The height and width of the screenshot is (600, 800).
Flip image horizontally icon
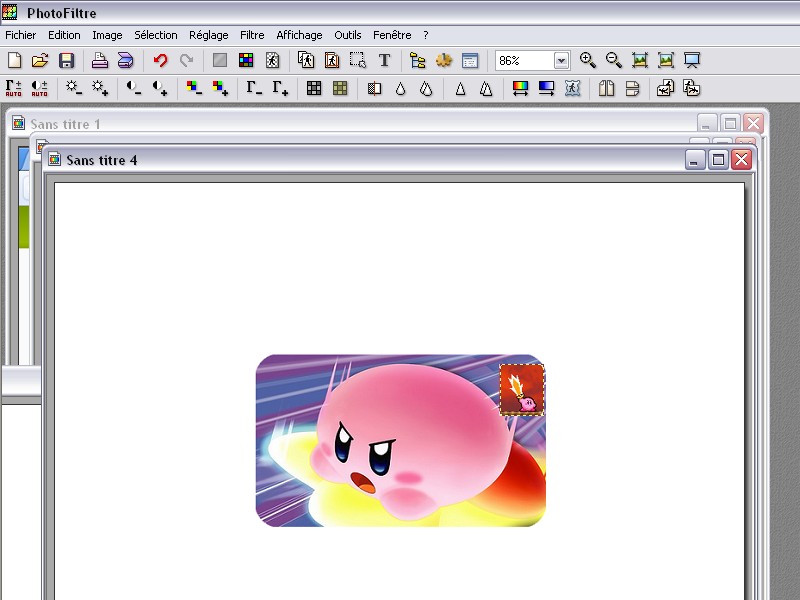point(606,88)
